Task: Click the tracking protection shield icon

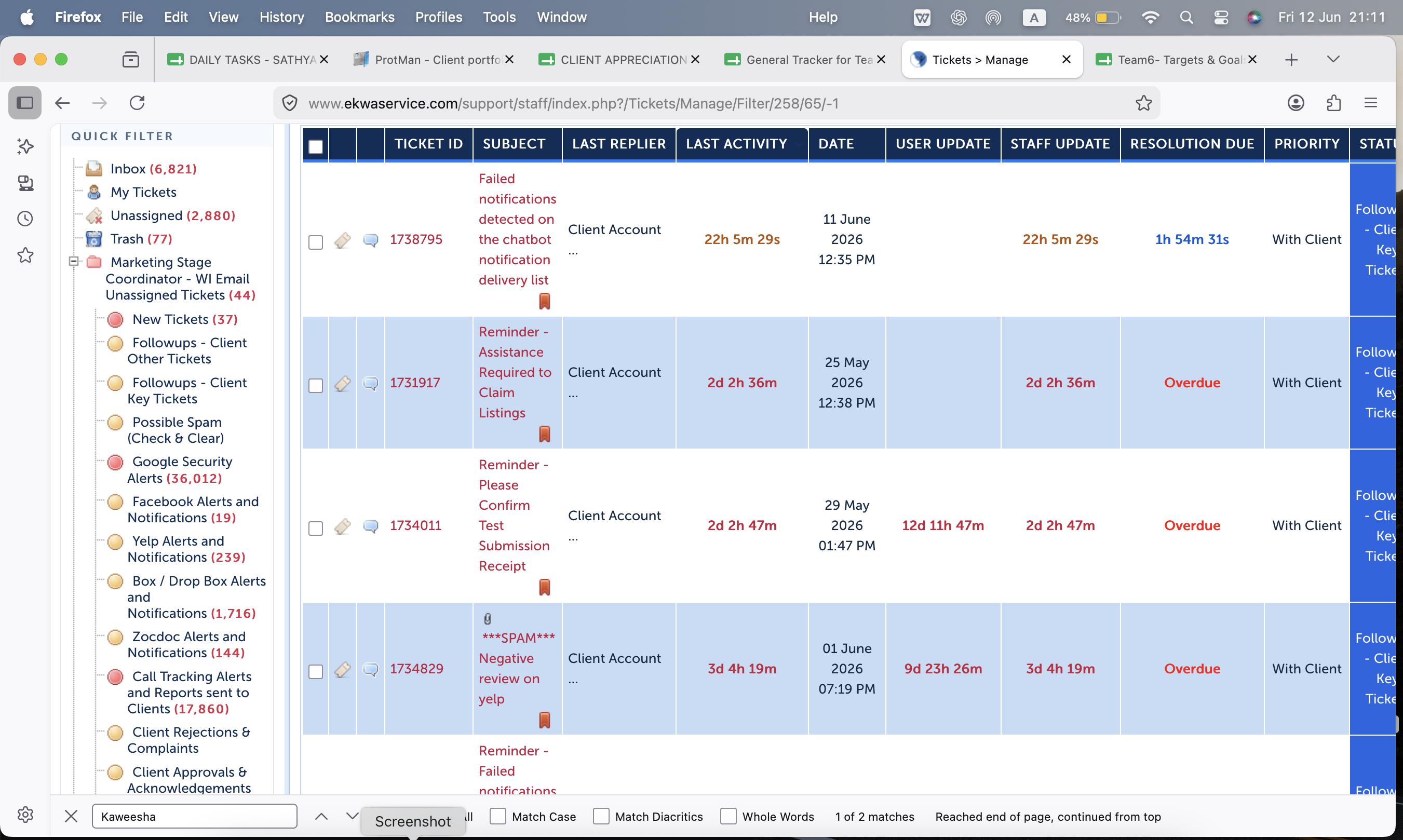Action: point(290,103)
